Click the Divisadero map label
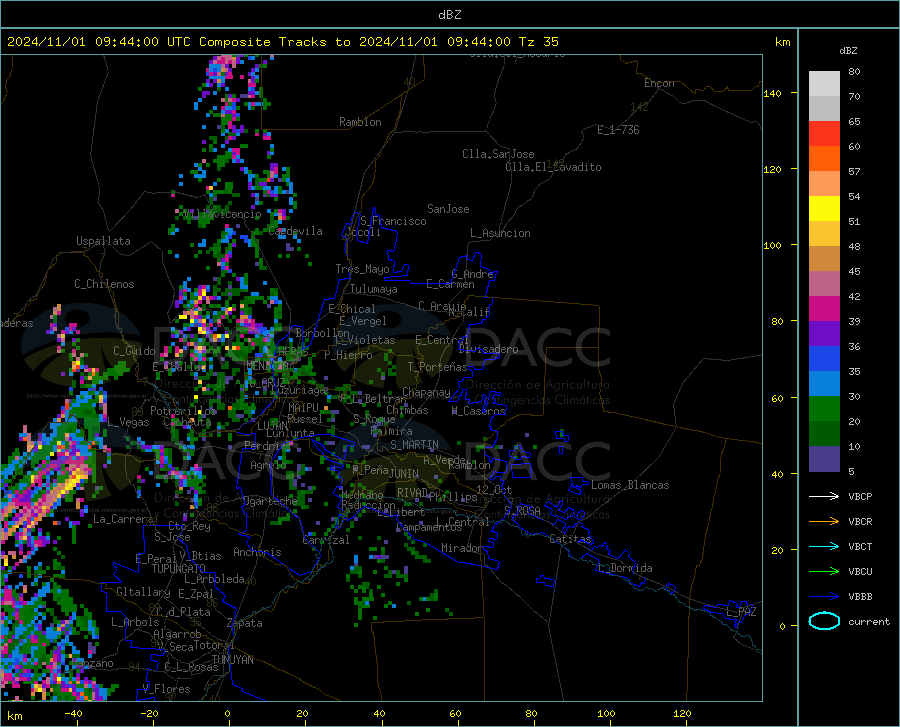This screenshot has width=900, height=727. [488, 349]
